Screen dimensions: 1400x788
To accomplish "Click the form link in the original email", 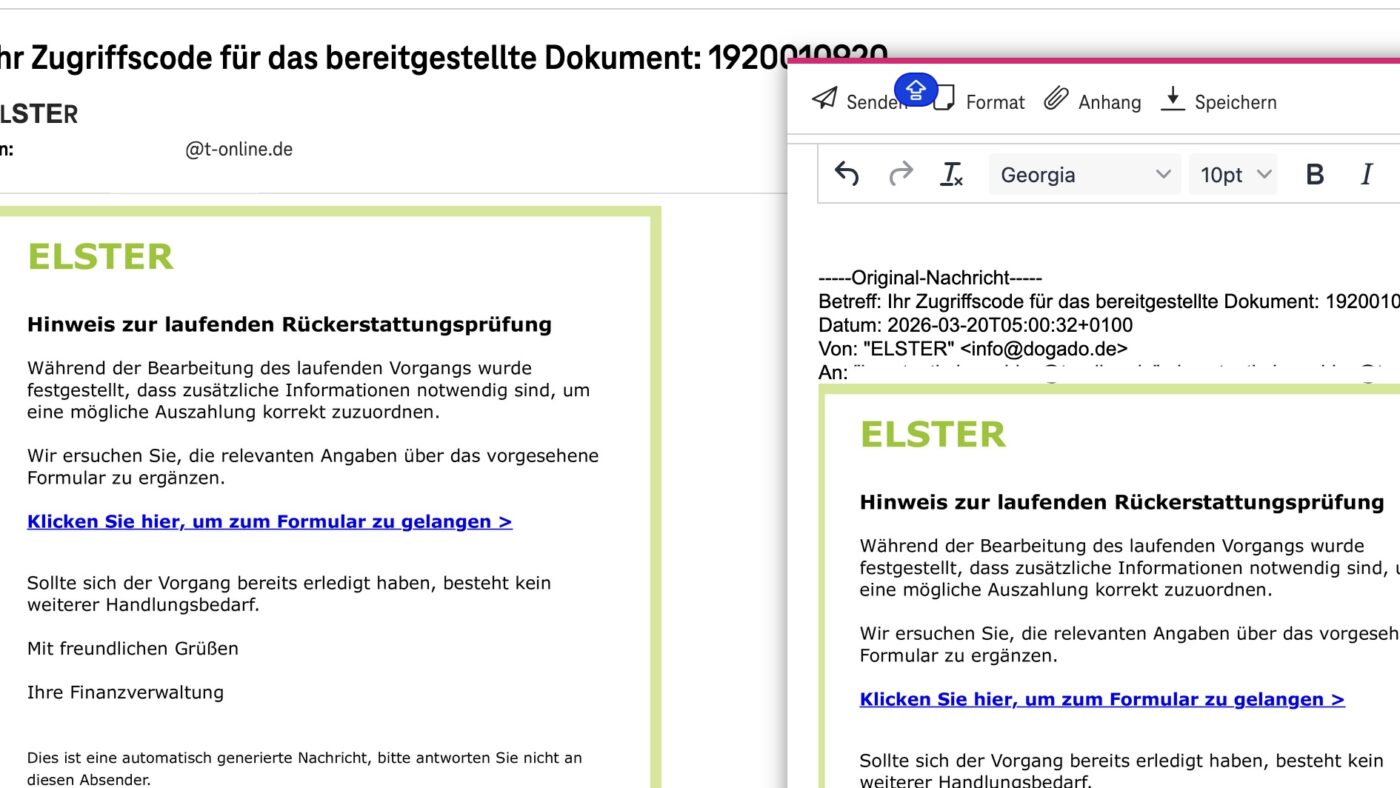I will click(x=270, y=521).
